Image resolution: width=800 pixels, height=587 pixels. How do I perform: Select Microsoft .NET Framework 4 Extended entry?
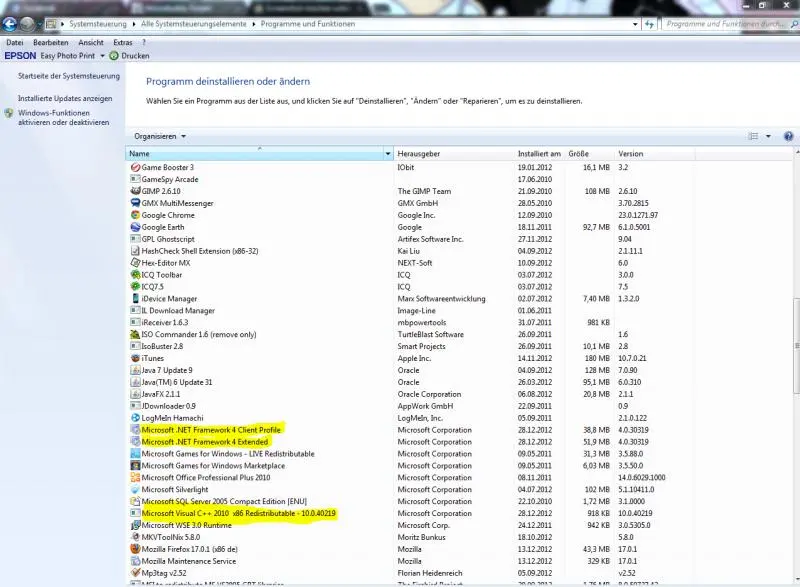pos(205,442)
